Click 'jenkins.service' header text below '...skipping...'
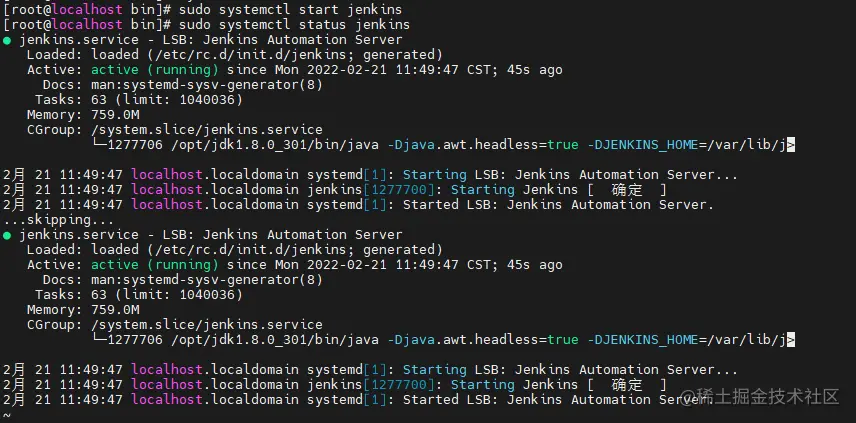The width and height of the screenshot is (856, 423). click(x=79, y=235)
